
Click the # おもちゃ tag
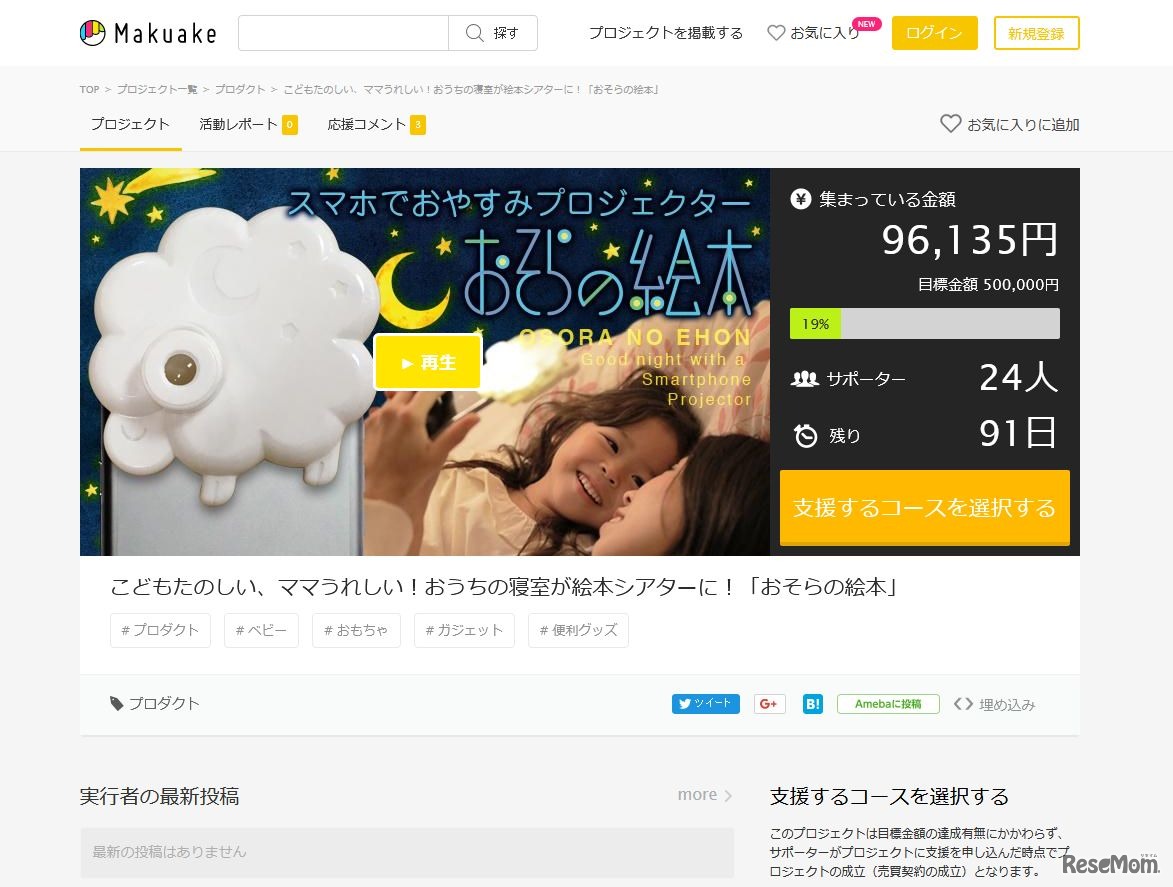356,630
